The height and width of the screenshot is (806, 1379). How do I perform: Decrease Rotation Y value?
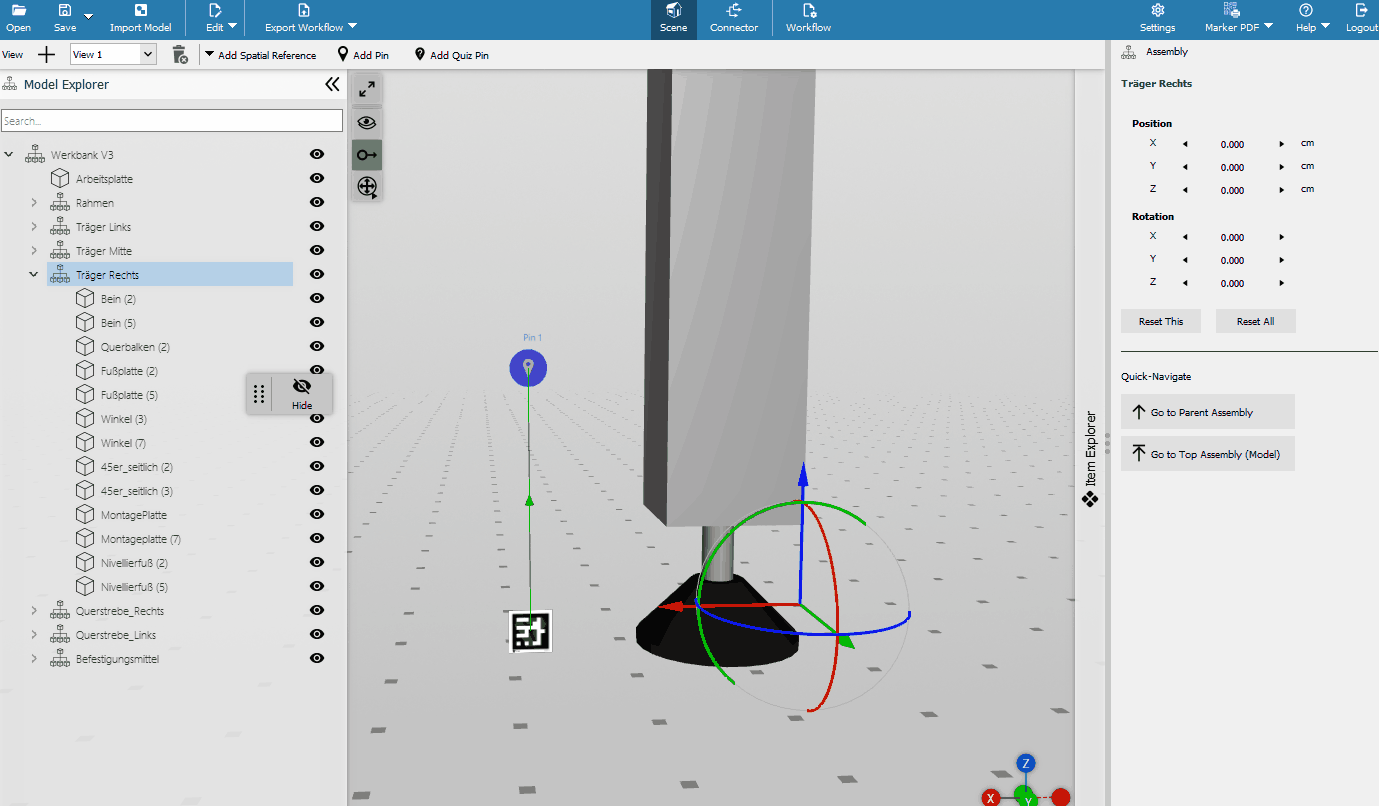point(1185,260)
